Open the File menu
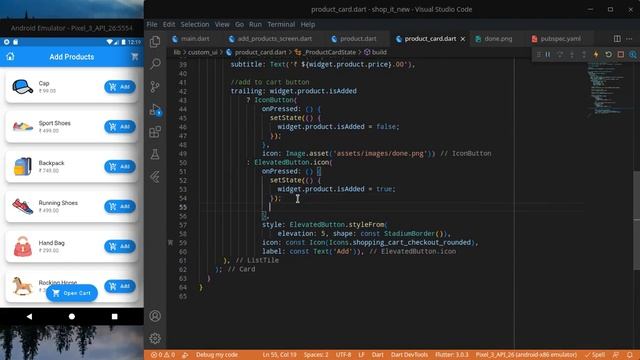The image size is (640, 360). (x=152, y=24)
